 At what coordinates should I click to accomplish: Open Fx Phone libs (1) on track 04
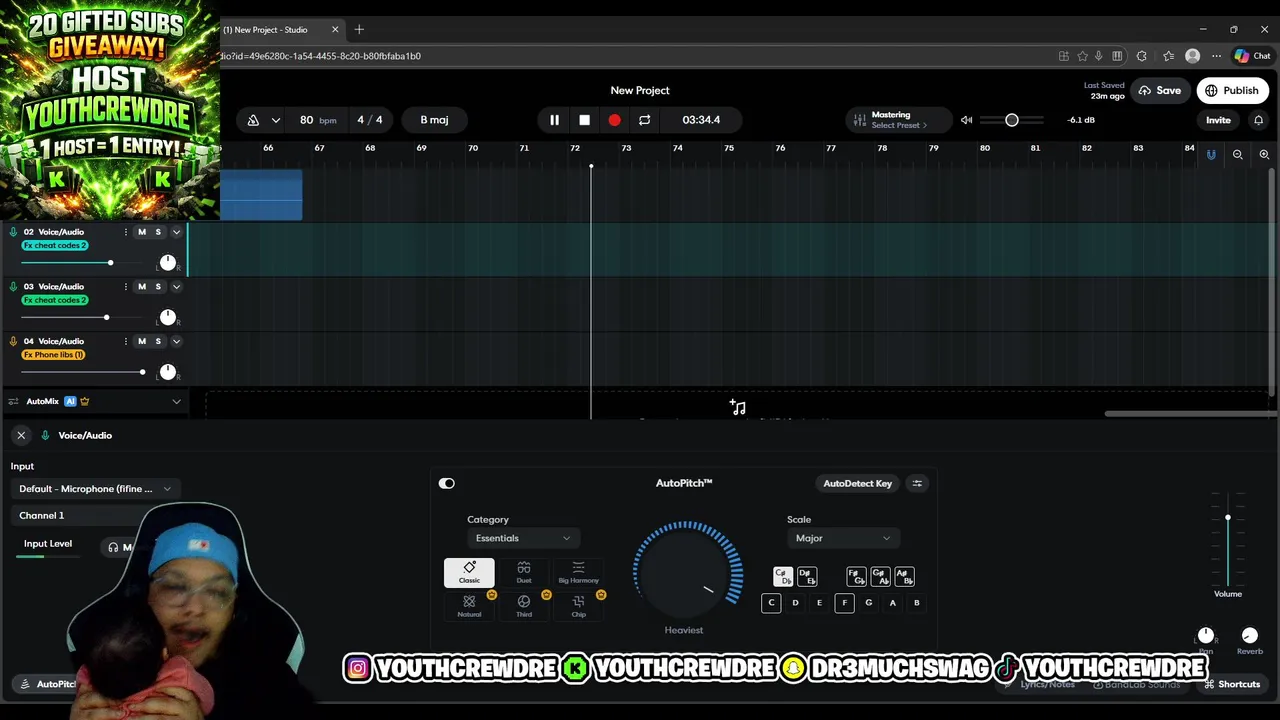pos(53,355)
